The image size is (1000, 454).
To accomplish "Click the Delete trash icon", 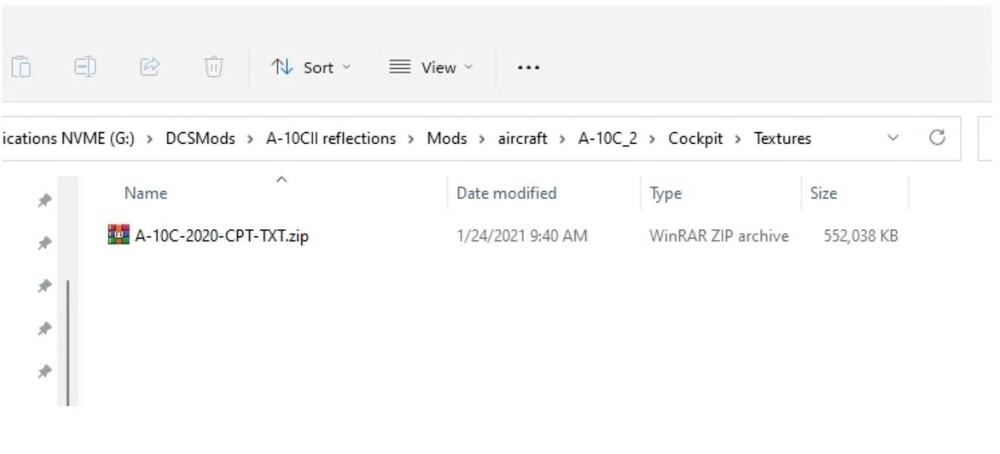I will (213, 67).
